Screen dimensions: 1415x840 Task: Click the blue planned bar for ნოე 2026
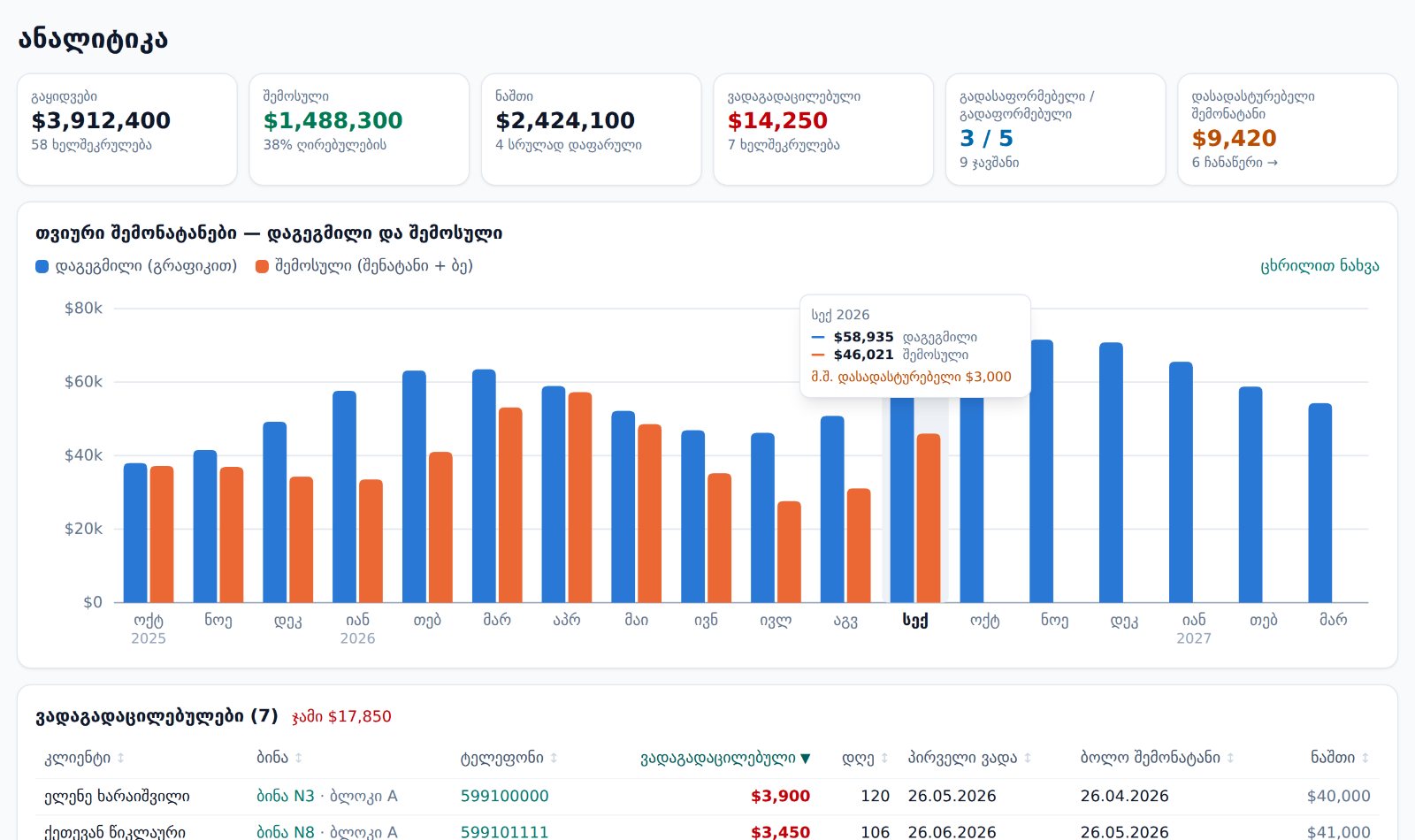pos(1042,471)
